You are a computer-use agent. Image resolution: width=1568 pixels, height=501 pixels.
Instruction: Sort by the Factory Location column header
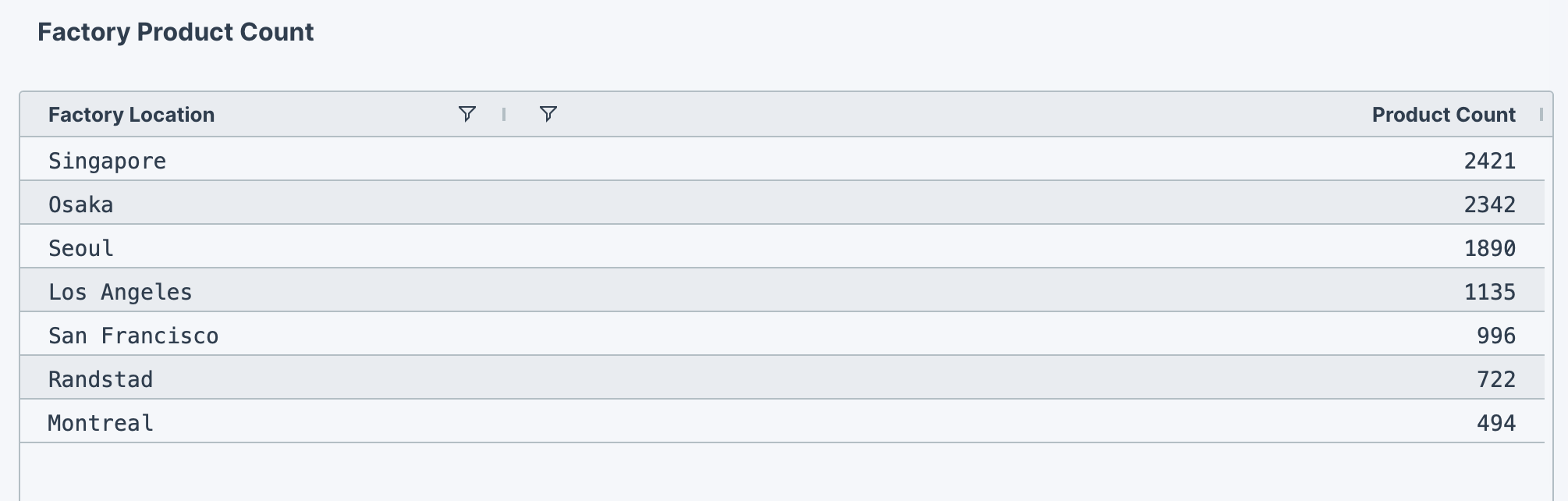(132, 114)
